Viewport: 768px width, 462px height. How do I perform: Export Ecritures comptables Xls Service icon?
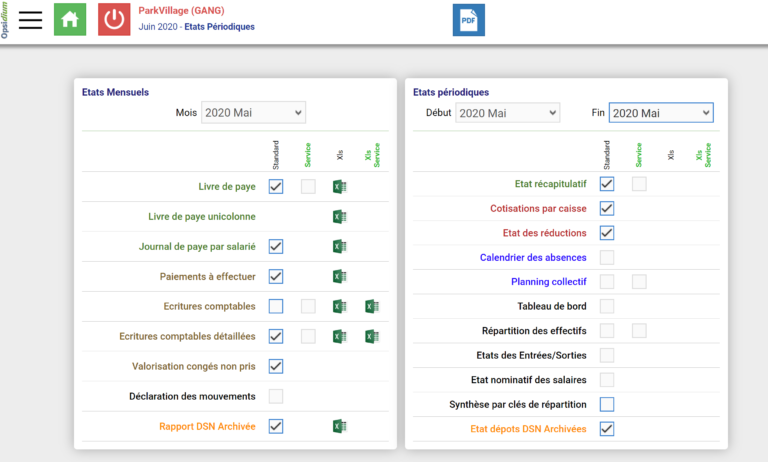[x=372, y=307]
